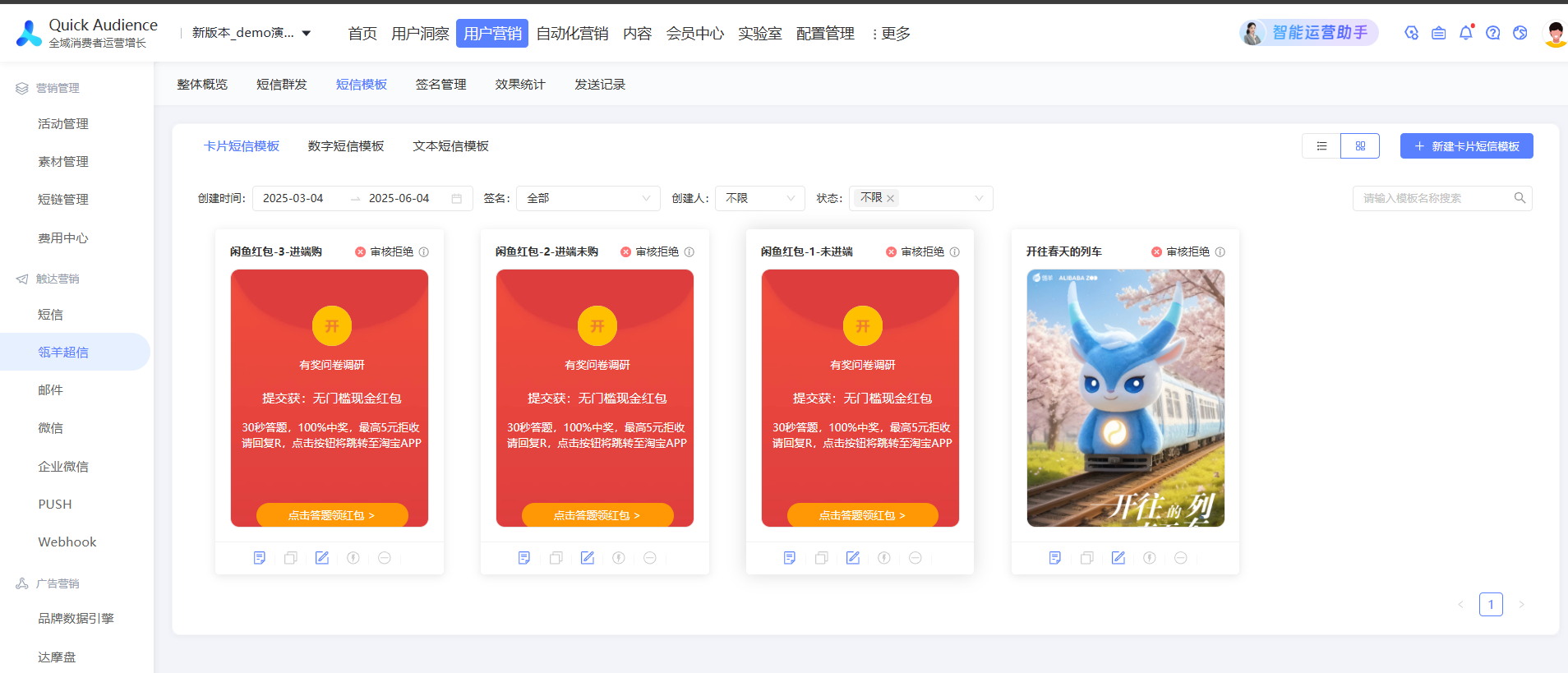Edit the 闲鱼红包-2-进端未购 template
Viewport: 1568px width, 673px height.
[x=588, y=558]
